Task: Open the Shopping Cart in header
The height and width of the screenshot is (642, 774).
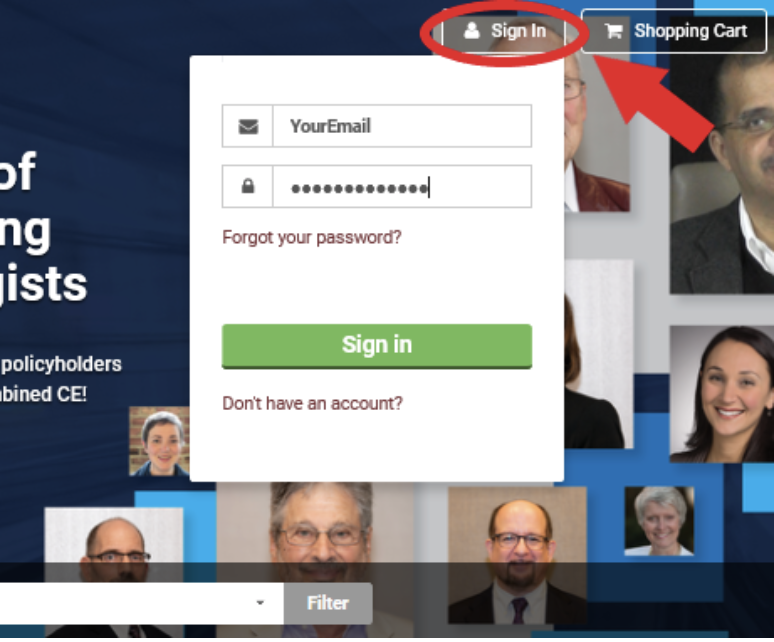Action: click(x=674, y=31)
